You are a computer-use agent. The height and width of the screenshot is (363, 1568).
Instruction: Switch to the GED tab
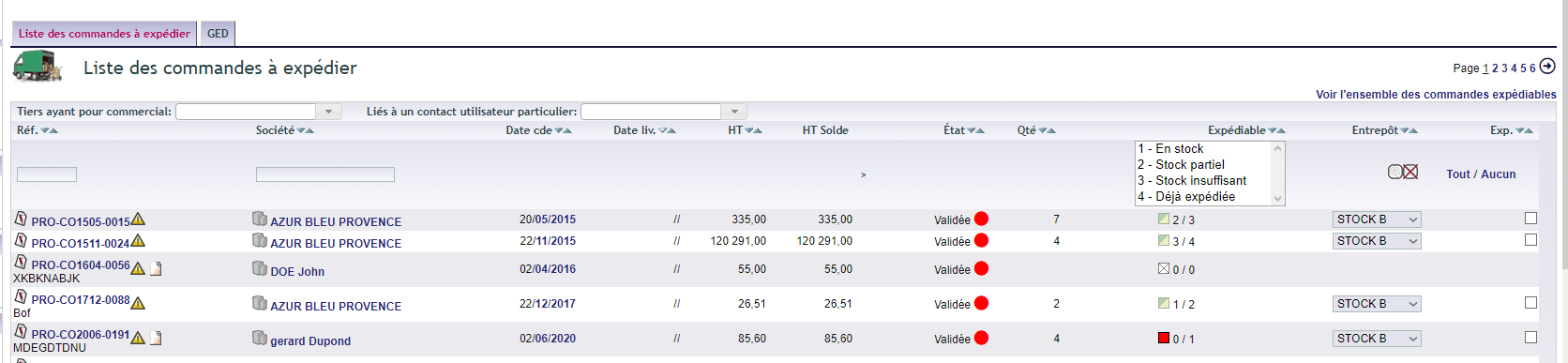coord(218,34)
